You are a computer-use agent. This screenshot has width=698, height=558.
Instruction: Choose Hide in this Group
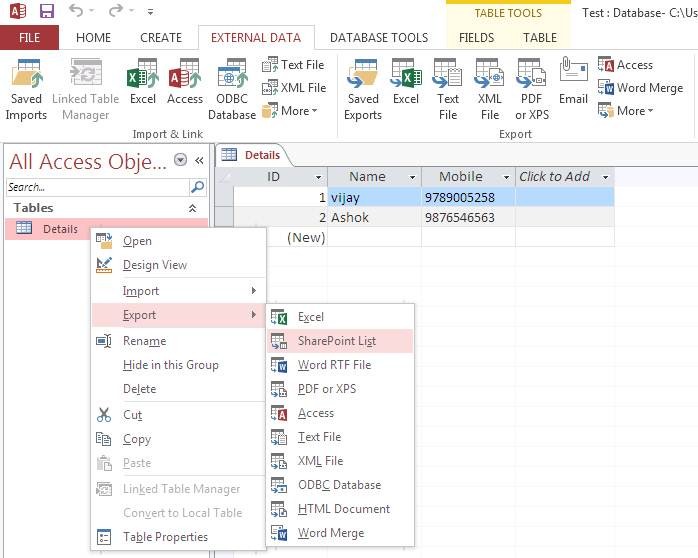coord(178,365)
